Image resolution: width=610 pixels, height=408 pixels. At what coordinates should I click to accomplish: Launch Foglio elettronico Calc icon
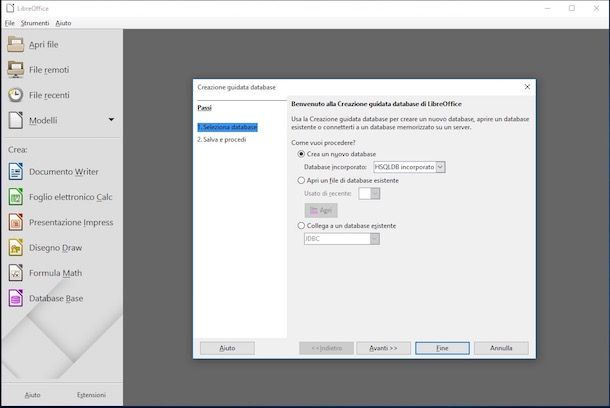(16, 197)
